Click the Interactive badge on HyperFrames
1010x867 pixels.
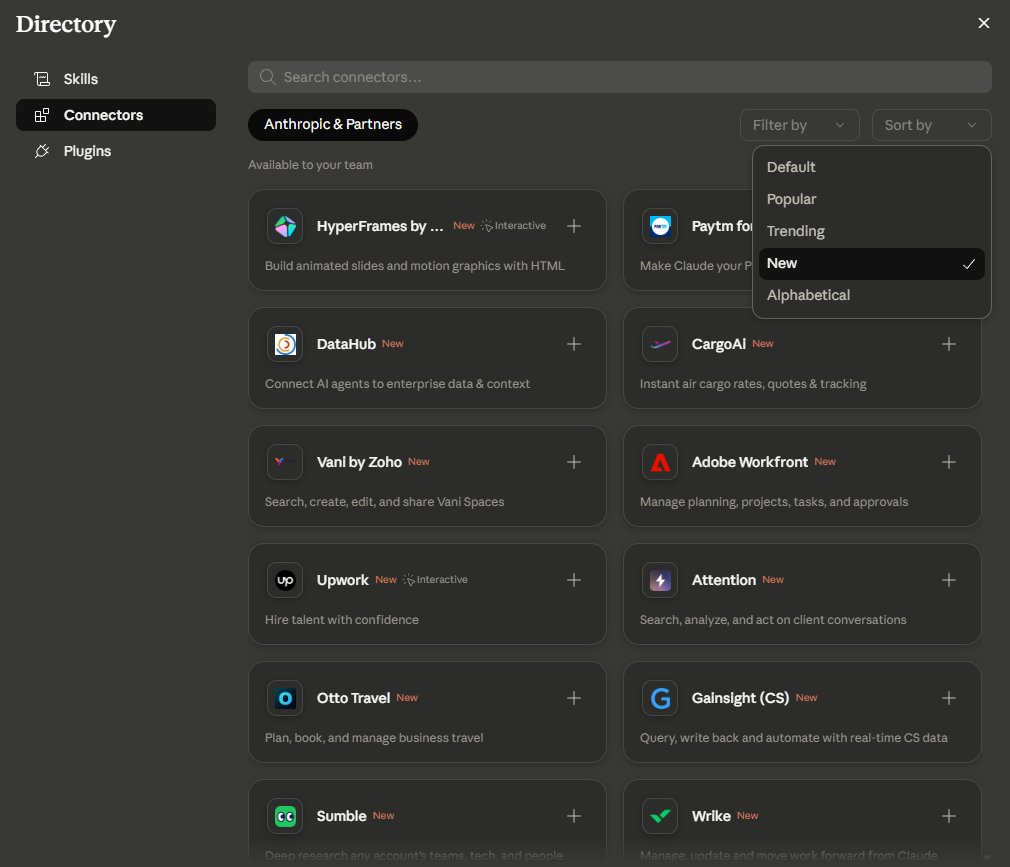pyautogui.click(x=513, y=225)
